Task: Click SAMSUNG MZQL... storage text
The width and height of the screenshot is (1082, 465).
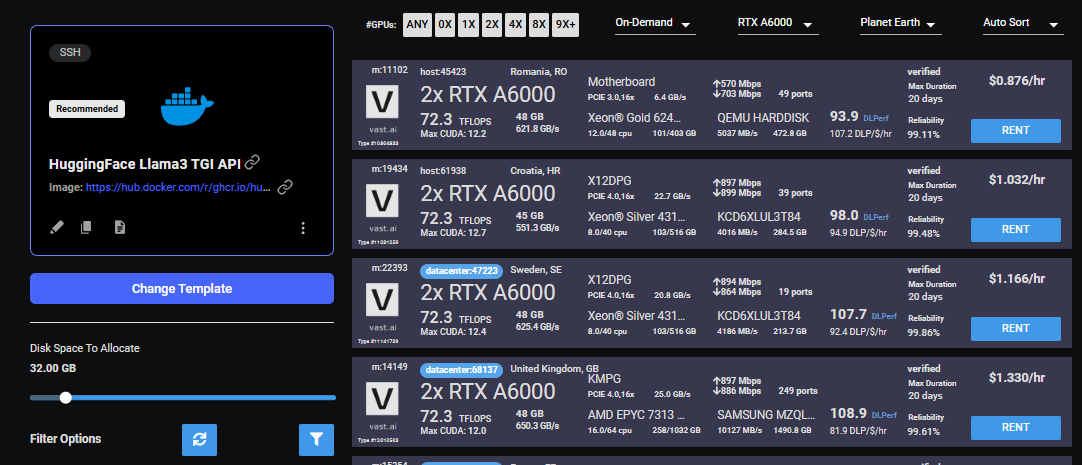Action: (766, 415)
